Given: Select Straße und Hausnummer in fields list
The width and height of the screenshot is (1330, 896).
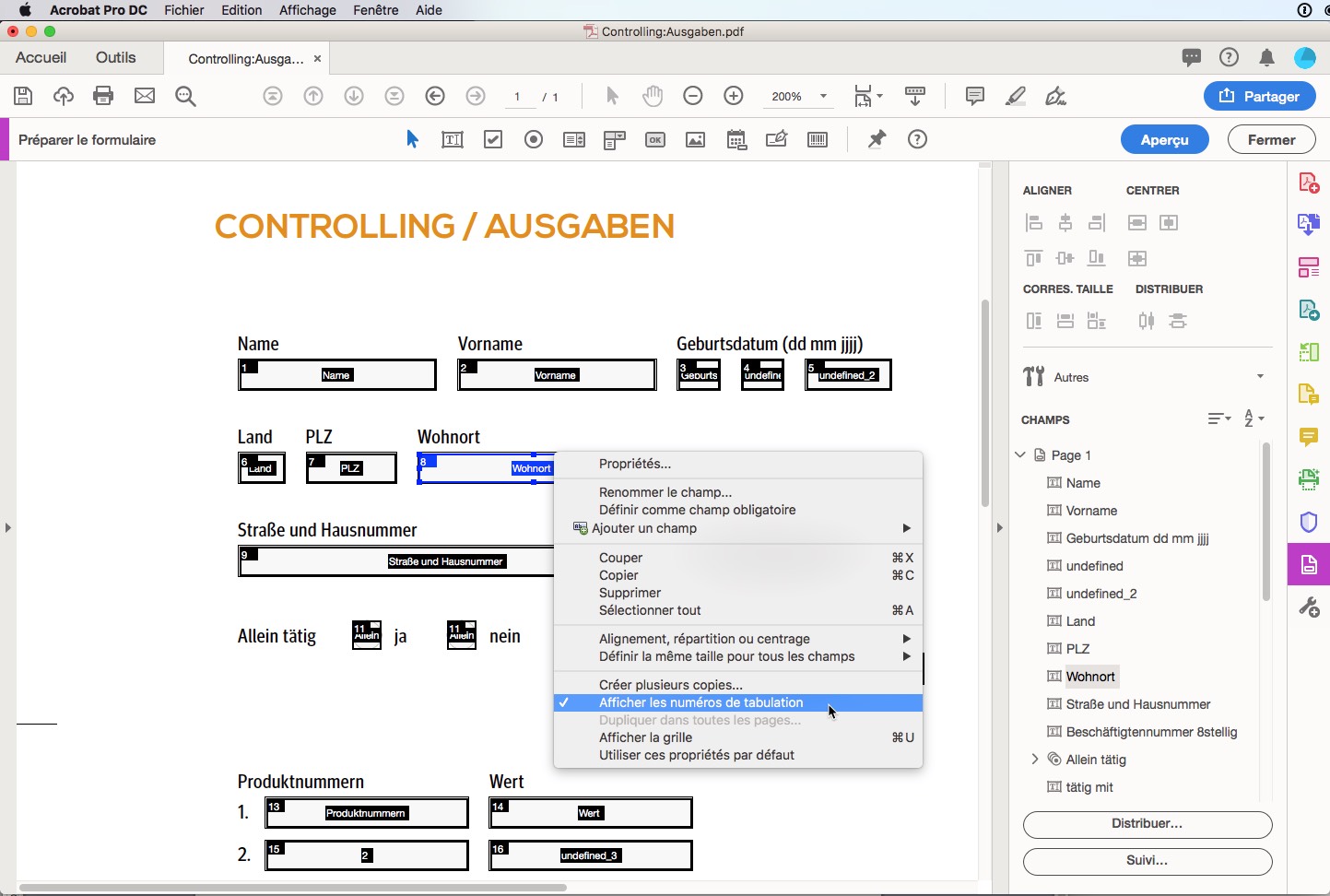Looking at the screenshot, I should click(x=1138, y=704).
